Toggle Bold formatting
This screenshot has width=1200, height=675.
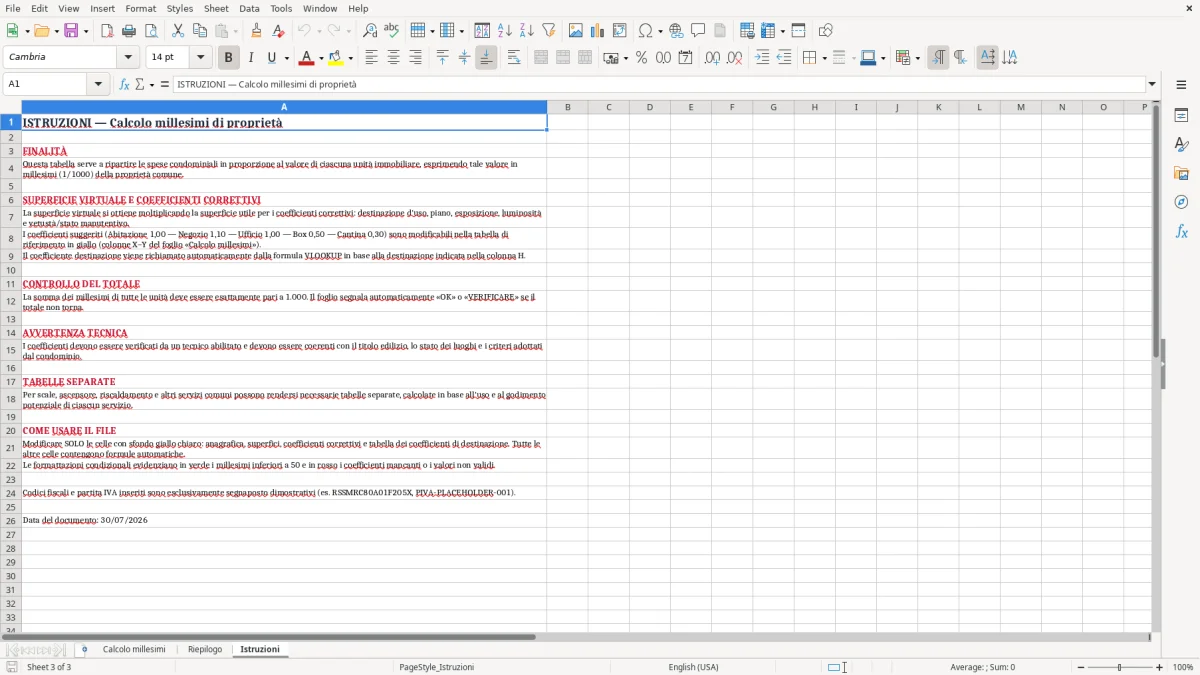click(229, 58)
